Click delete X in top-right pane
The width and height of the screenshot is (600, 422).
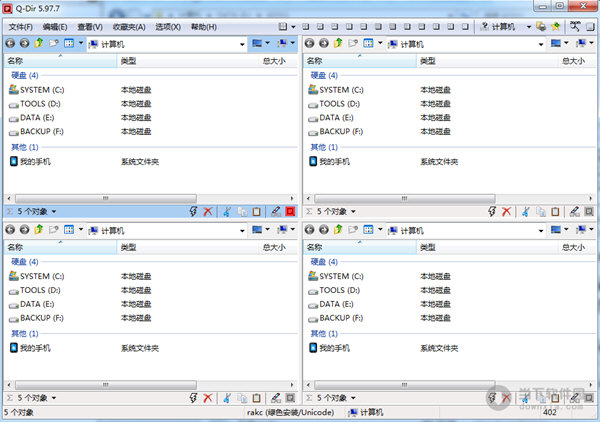tap(507, 212)
